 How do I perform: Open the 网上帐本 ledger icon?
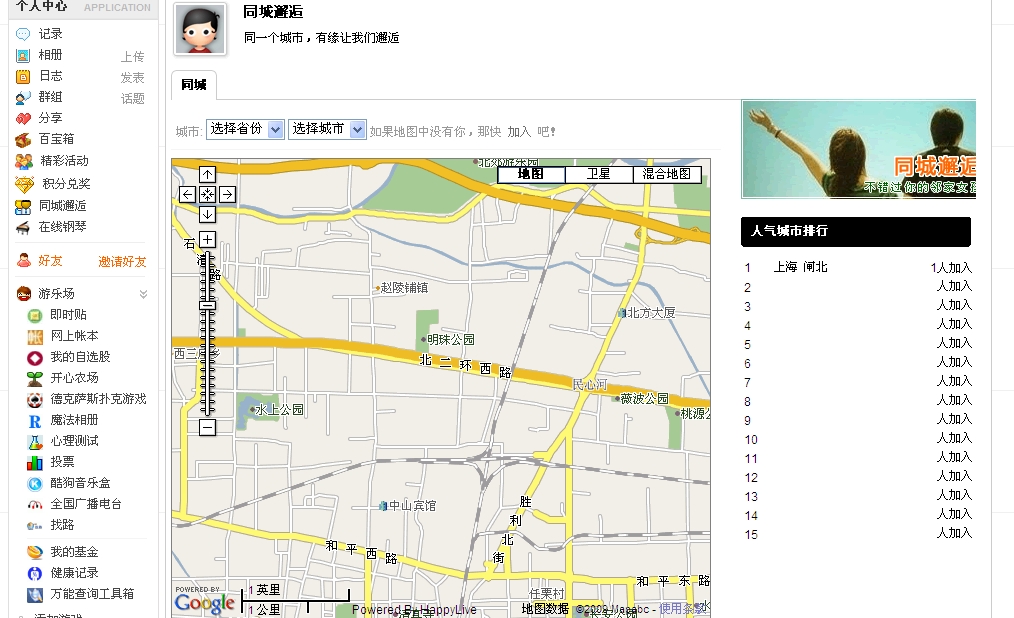34,336
